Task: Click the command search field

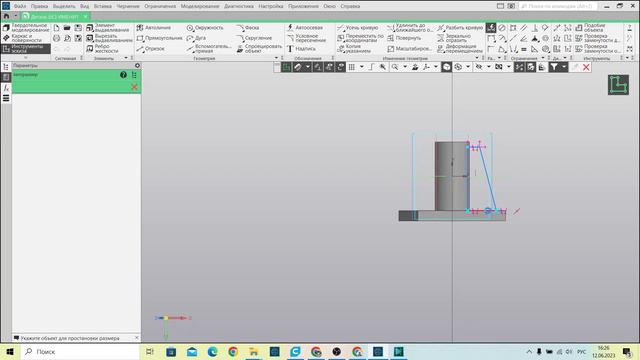Action: point(558,6)
